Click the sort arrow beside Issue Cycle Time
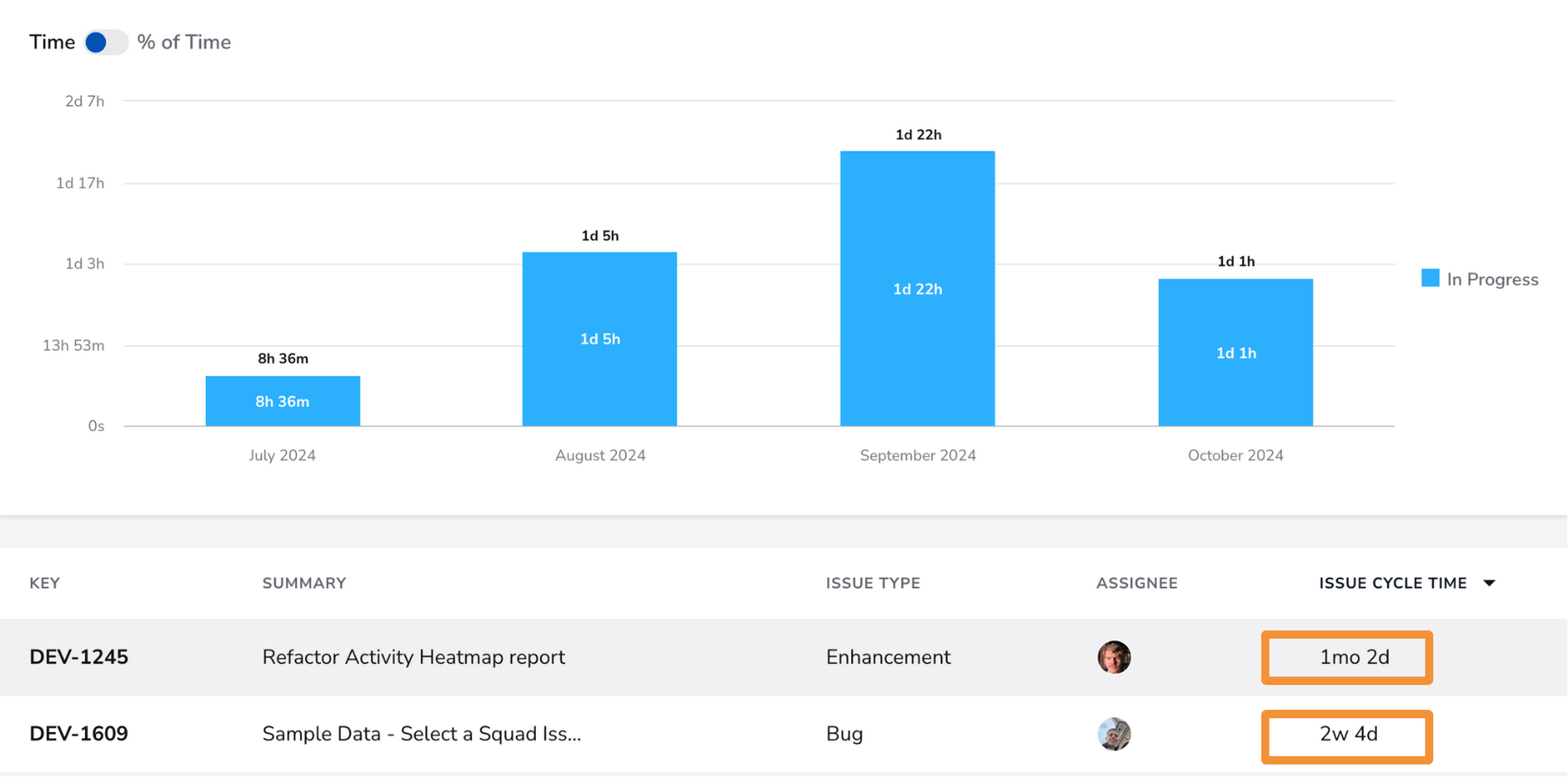 tap(1489, 583)
